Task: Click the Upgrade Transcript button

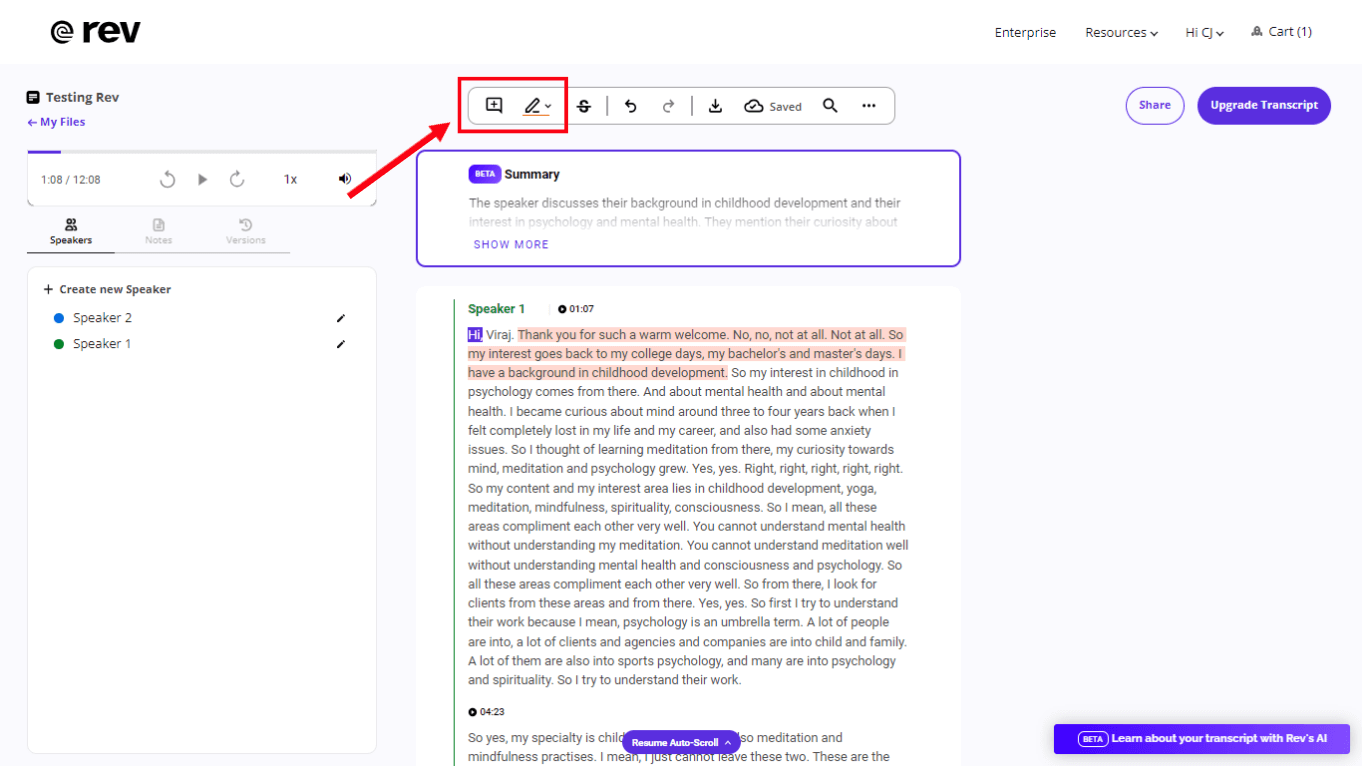Action: click(1264, 105)
